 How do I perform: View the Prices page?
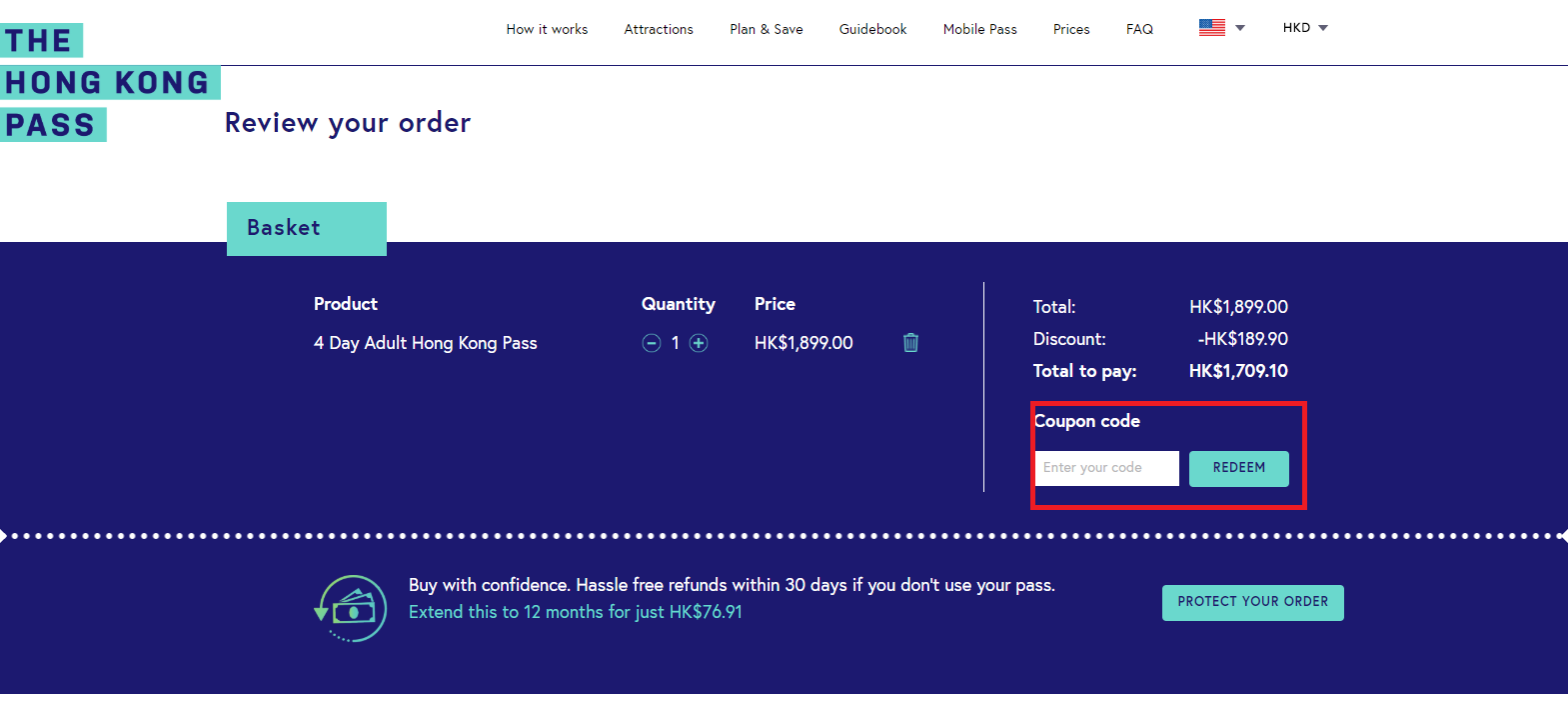click(1071, 29)
